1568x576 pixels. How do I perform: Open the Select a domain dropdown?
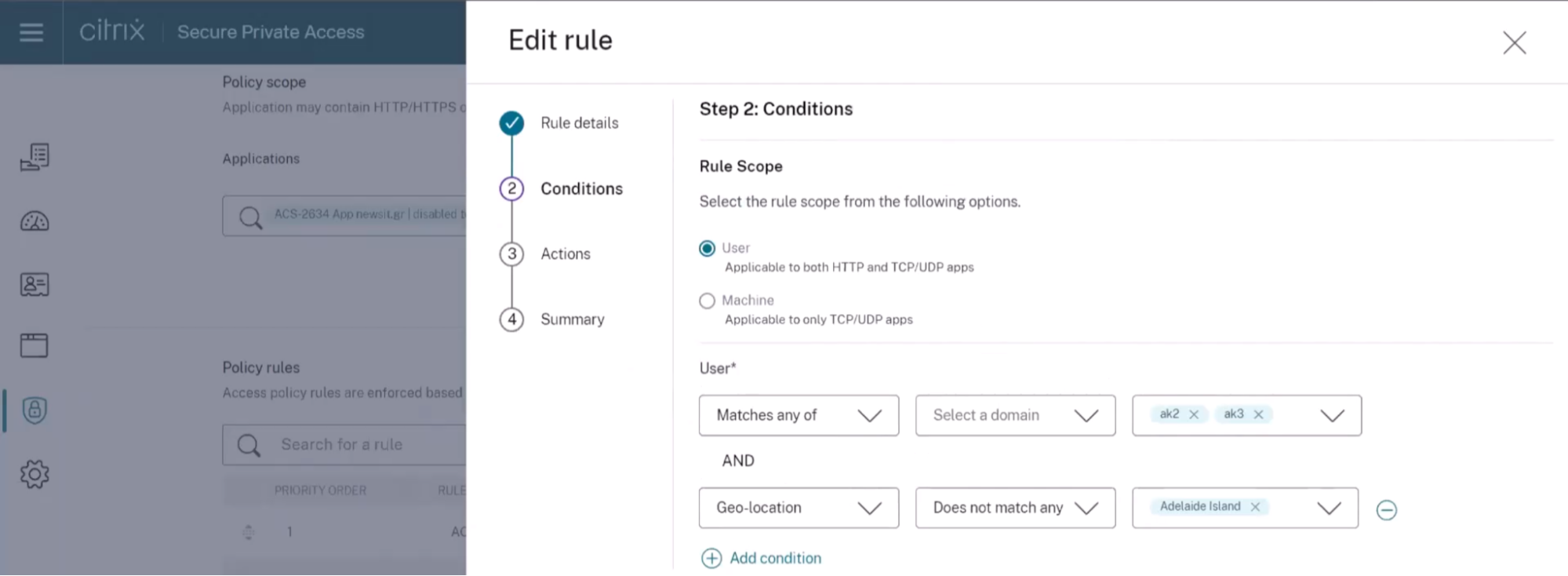[1015, 415]
